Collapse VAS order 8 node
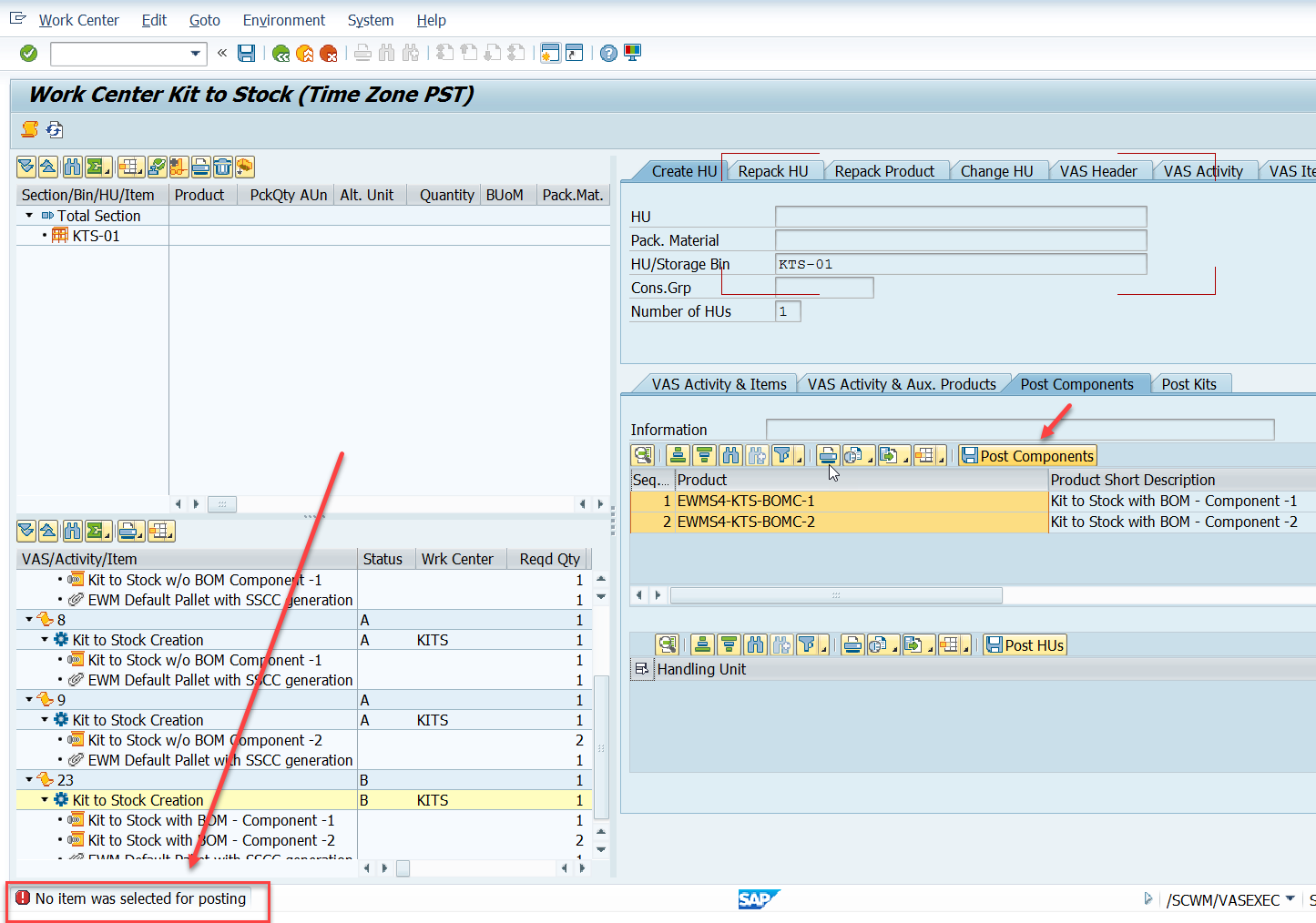This screenshot has height=923, width=1316. click(29, 620)
